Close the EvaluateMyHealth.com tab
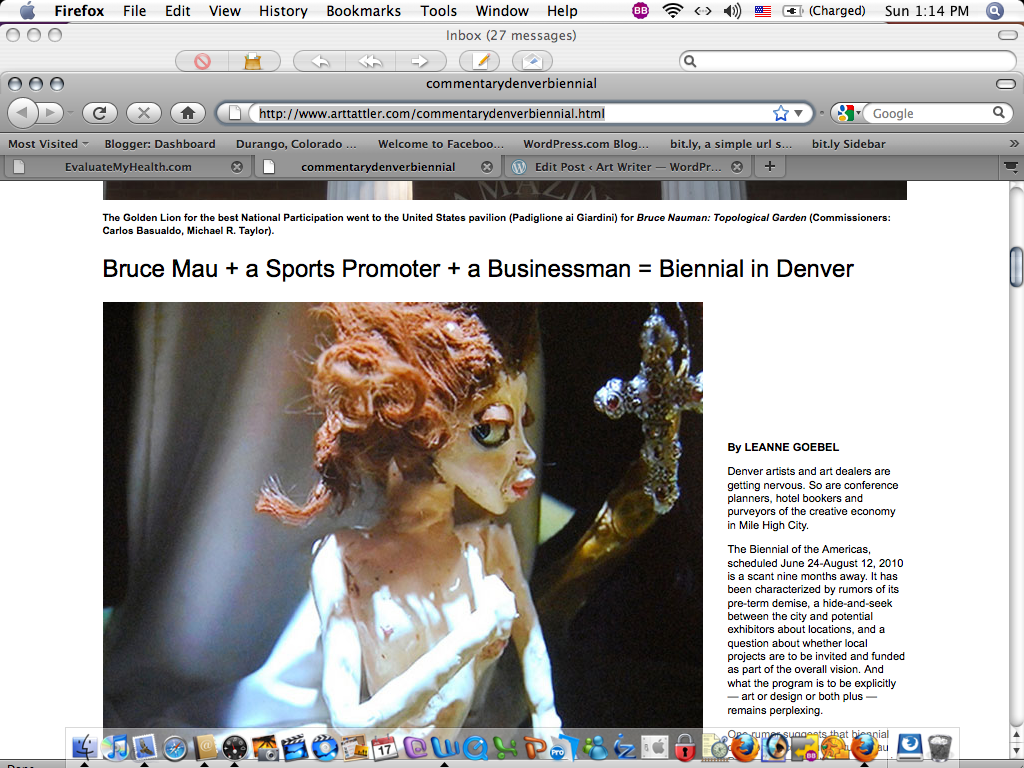1024x768 pixels. point(237,167)
